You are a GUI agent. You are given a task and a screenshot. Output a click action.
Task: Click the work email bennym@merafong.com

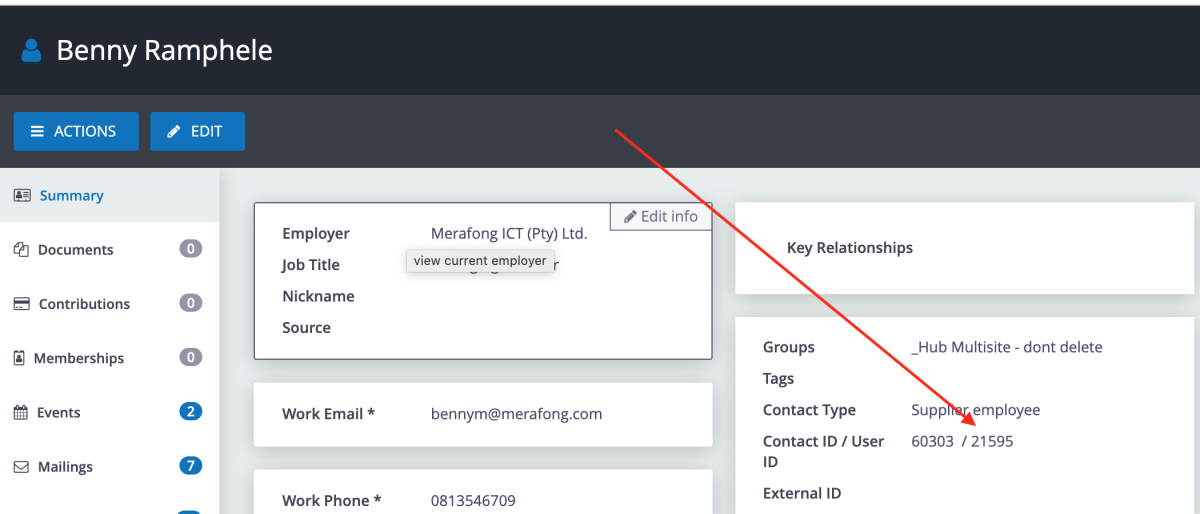516,413
